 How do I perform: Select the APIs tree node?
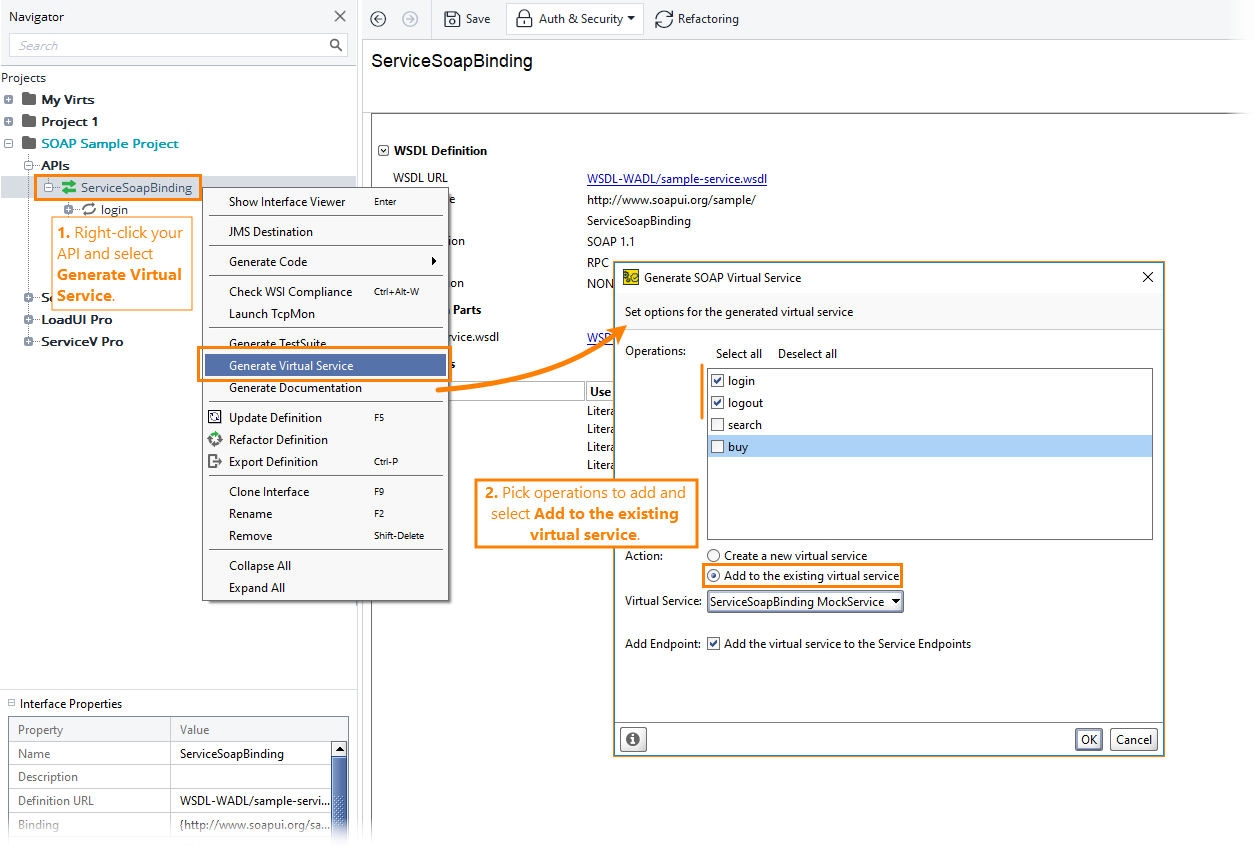55,165
